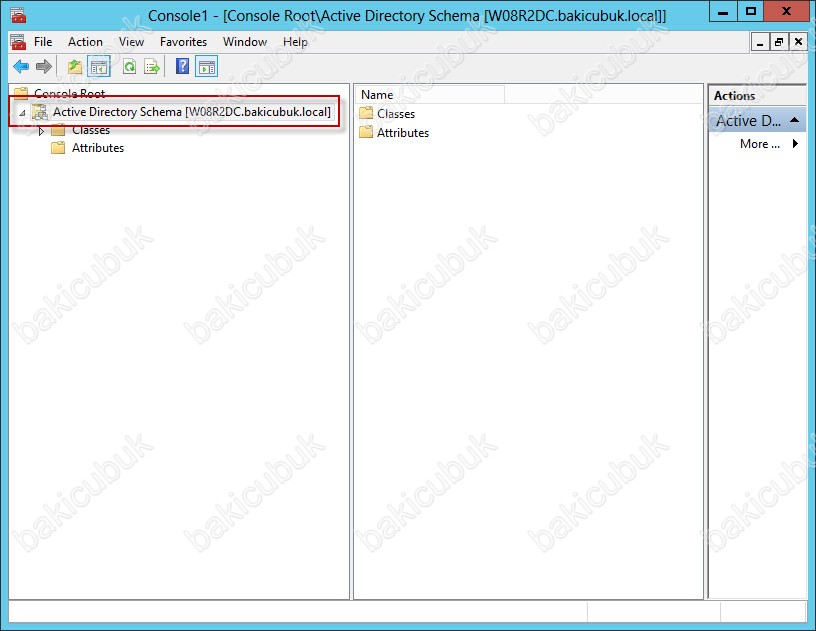
Task: Click Classes folder in the right pane
Action: (x=395, y=114)
